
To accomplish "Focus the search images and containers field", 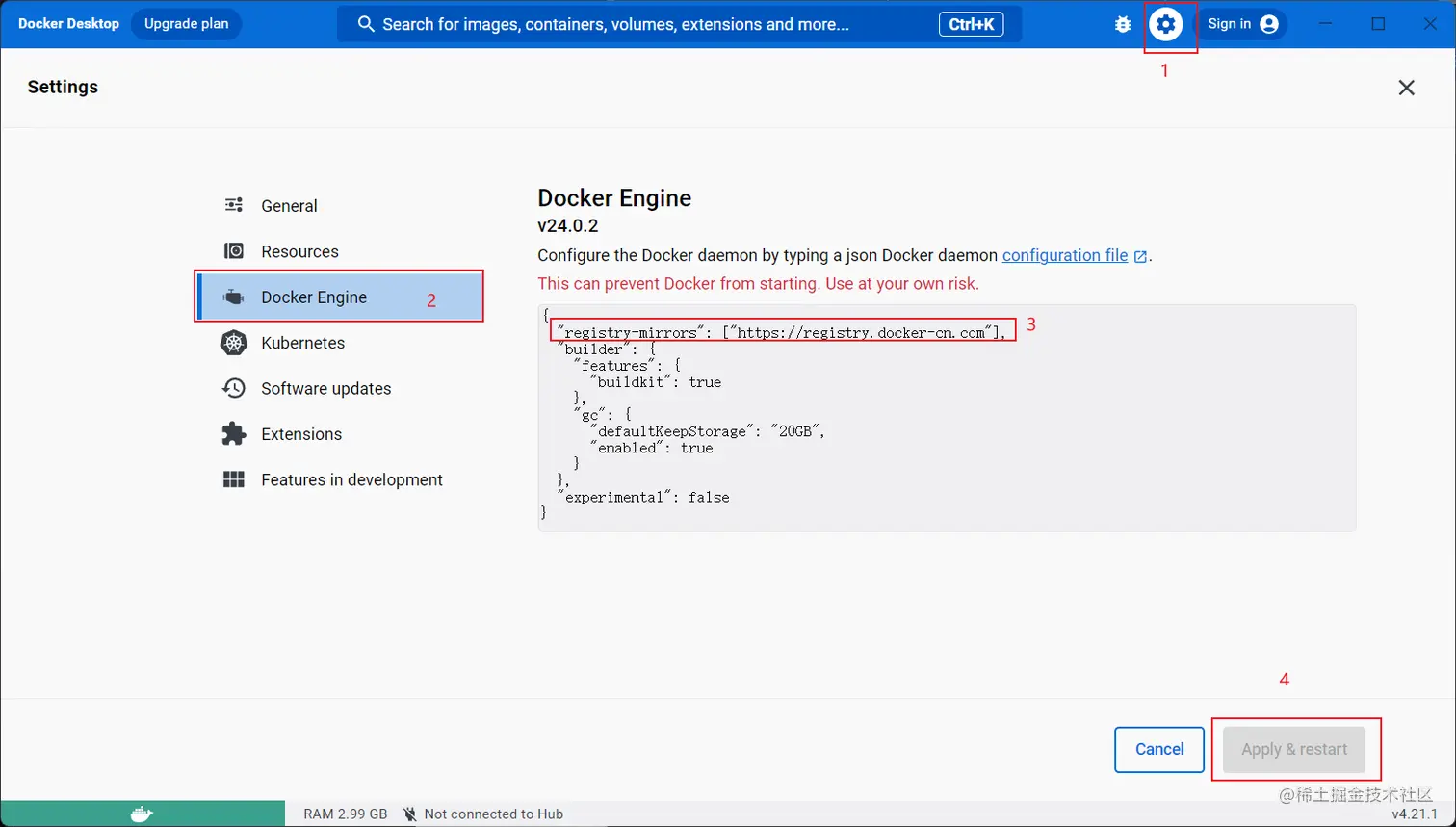I will click(x=679, y=24).
